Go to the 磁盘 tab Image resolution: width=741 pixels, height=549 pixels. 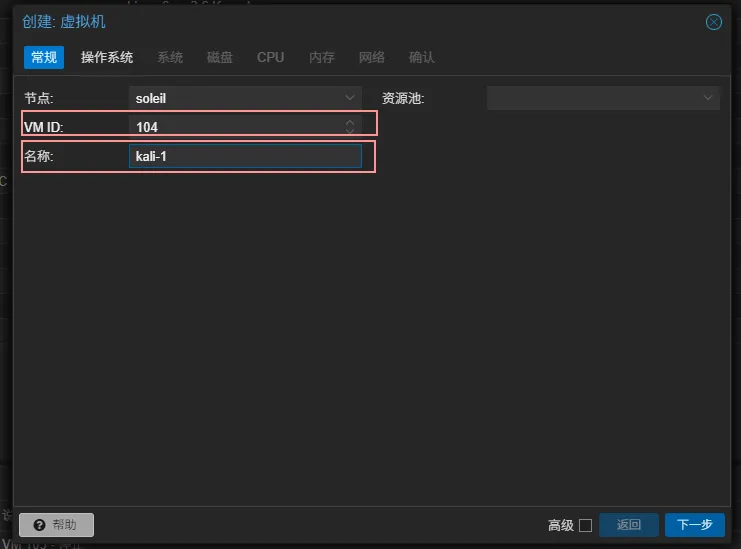tap(220, 57)
